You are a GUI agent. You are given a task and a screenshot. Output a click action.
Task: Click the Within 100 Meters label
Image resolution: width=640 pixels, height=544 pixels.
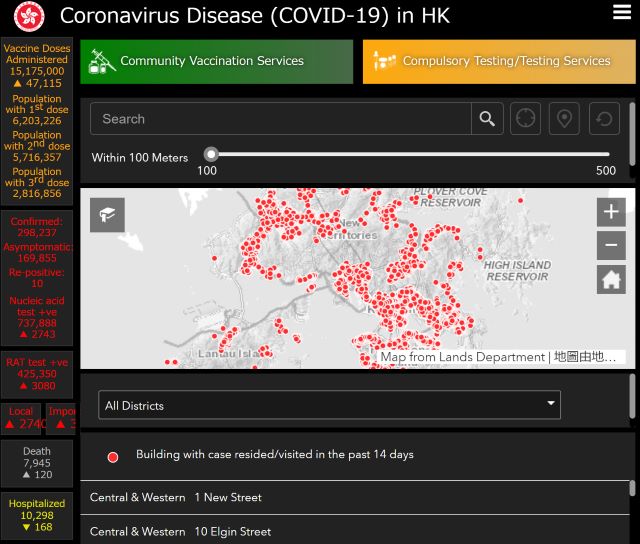[140, 158]
